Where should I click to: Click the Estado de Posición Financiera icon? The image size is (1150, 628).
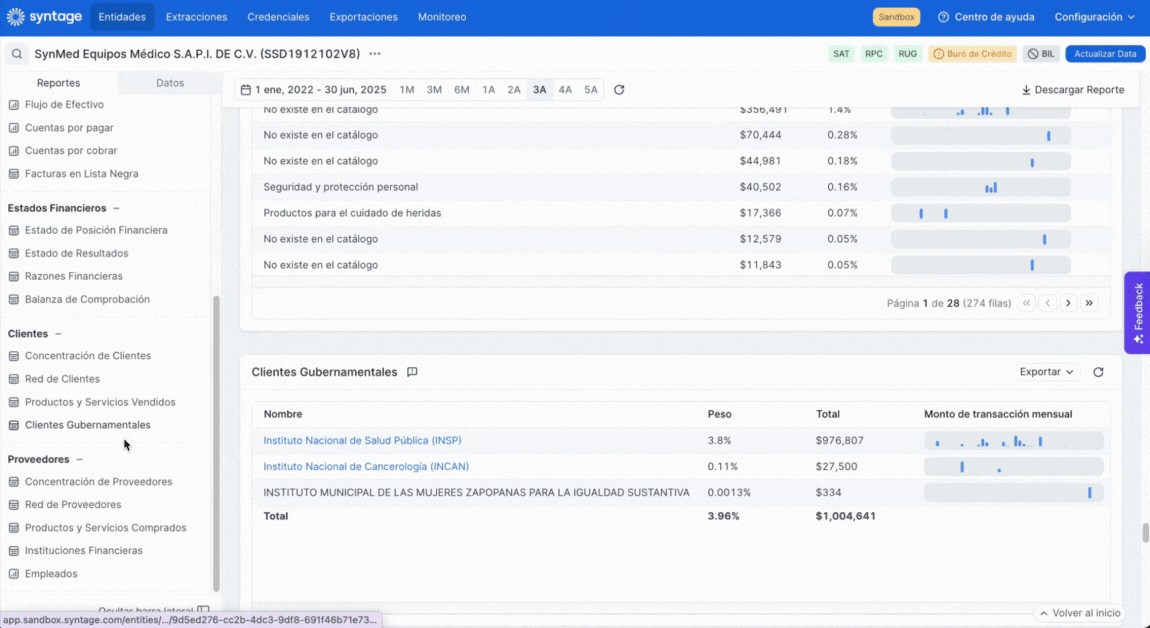point(13,230)
